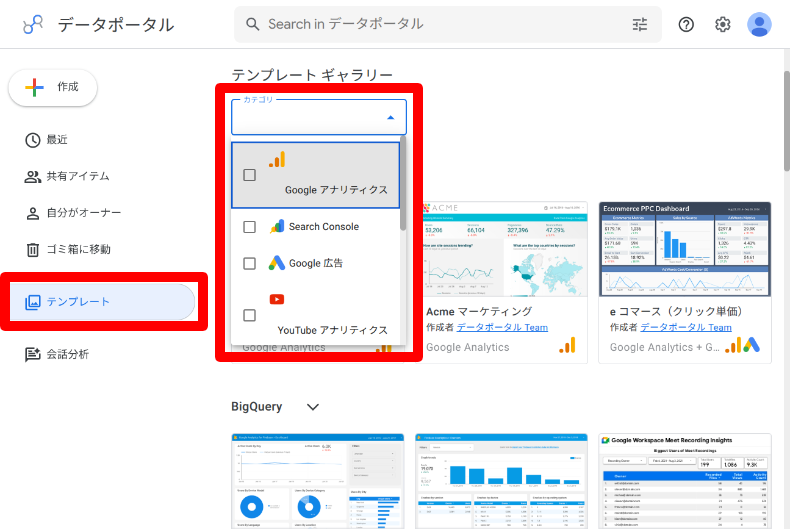Open 共有アイテム in the sidebar

click(77, 176)
